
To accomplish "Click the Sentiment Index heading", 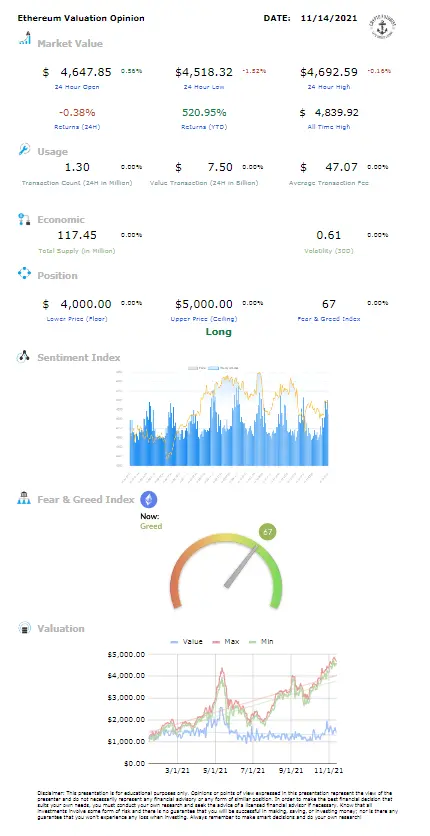I will 79,358.
